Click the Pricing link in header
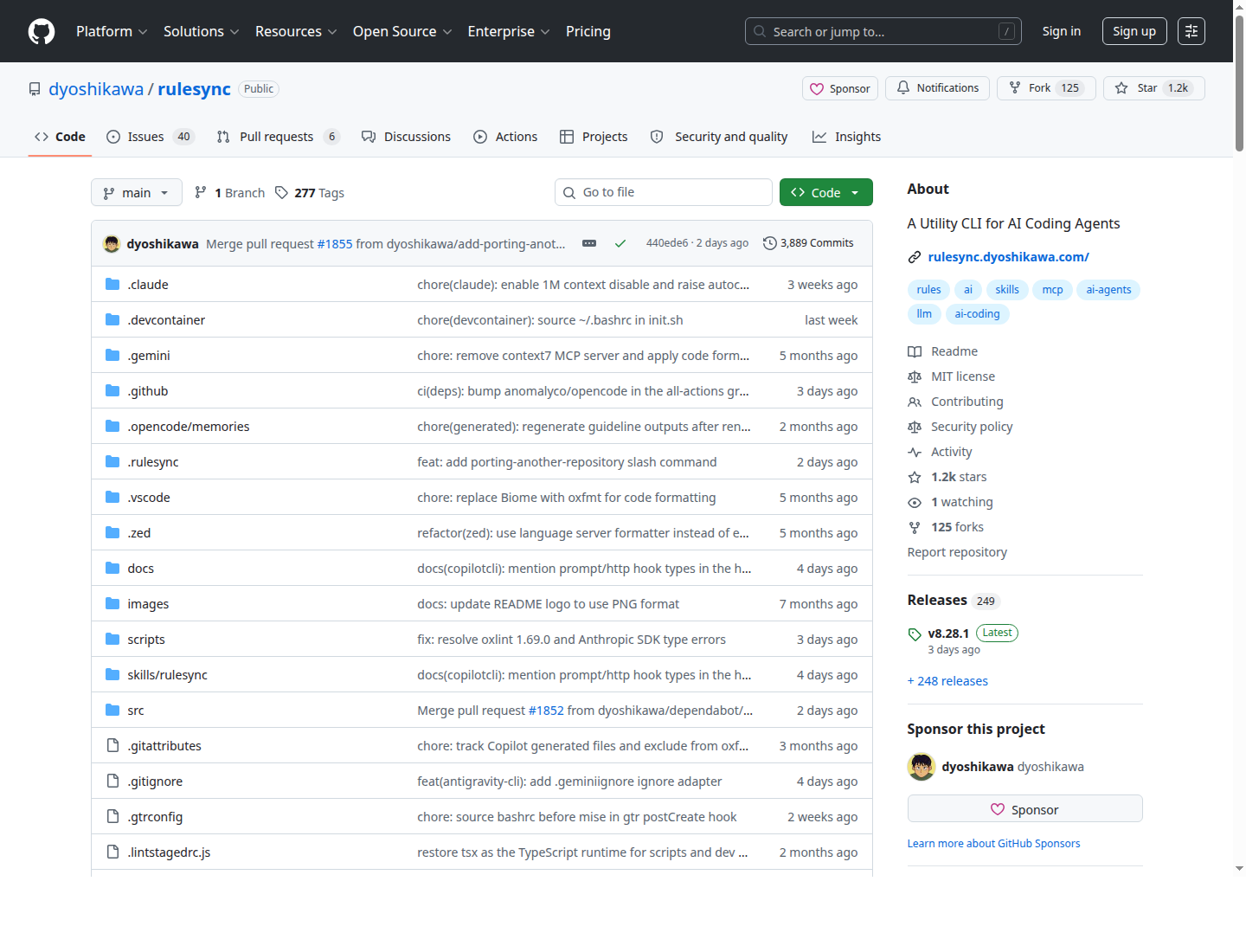Image resolution: width=1246 pixels, height=952 pixels. pyautogui.click(x=588, y=31)
